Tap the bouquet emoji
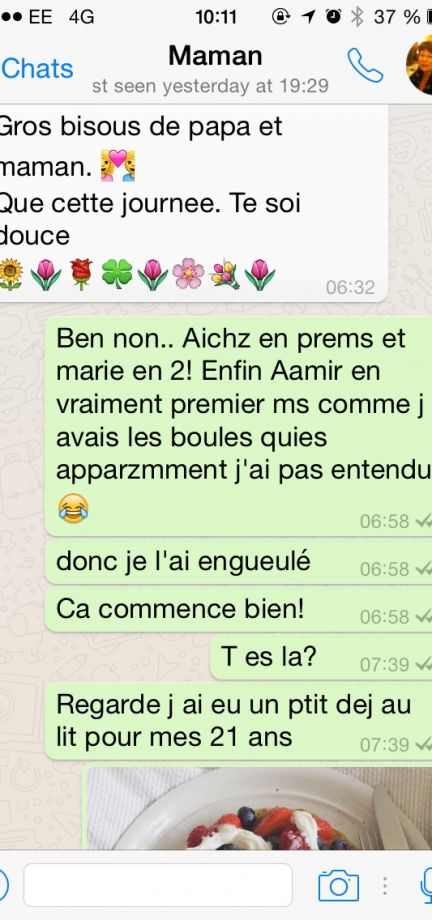 [225, 273]
